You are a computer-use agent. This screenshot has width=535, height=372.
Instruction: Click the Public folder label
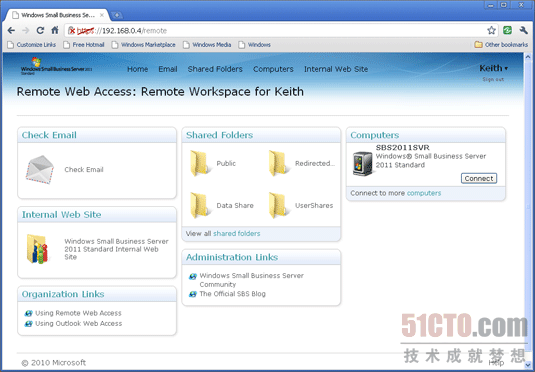pos(226,163)
